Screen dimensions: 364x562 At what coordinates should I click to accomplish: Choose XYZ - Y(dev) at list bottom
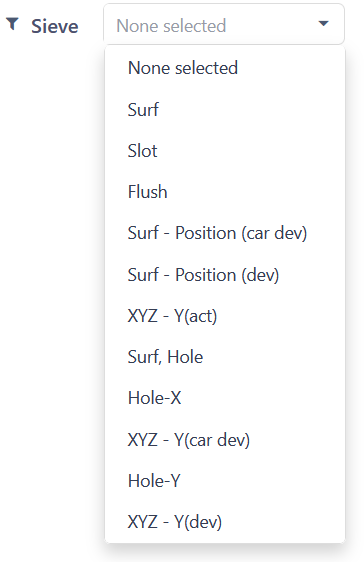tap(225, 522)
